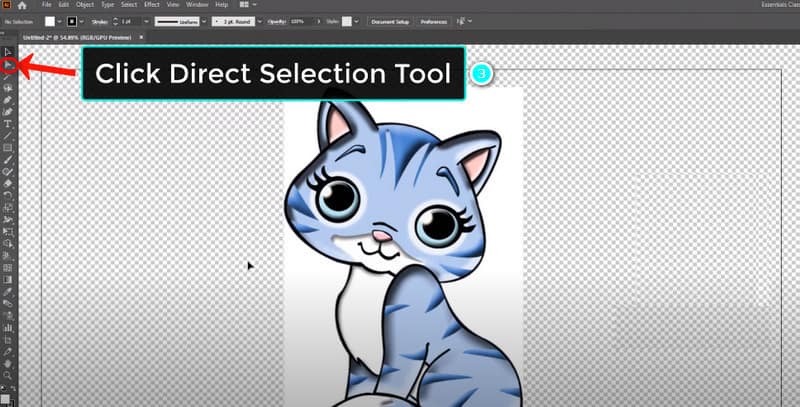
Task: Open the Effect menu
Action: click(152, 5)
